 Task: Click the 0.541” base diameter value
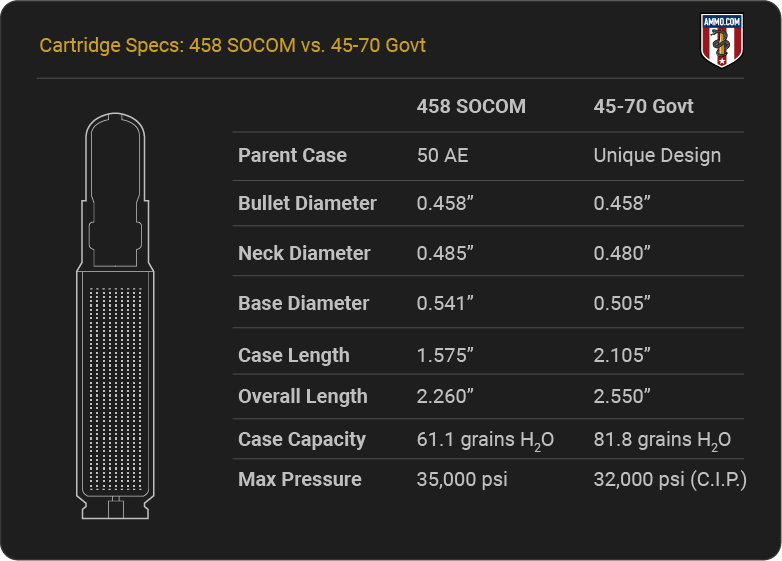445,303
